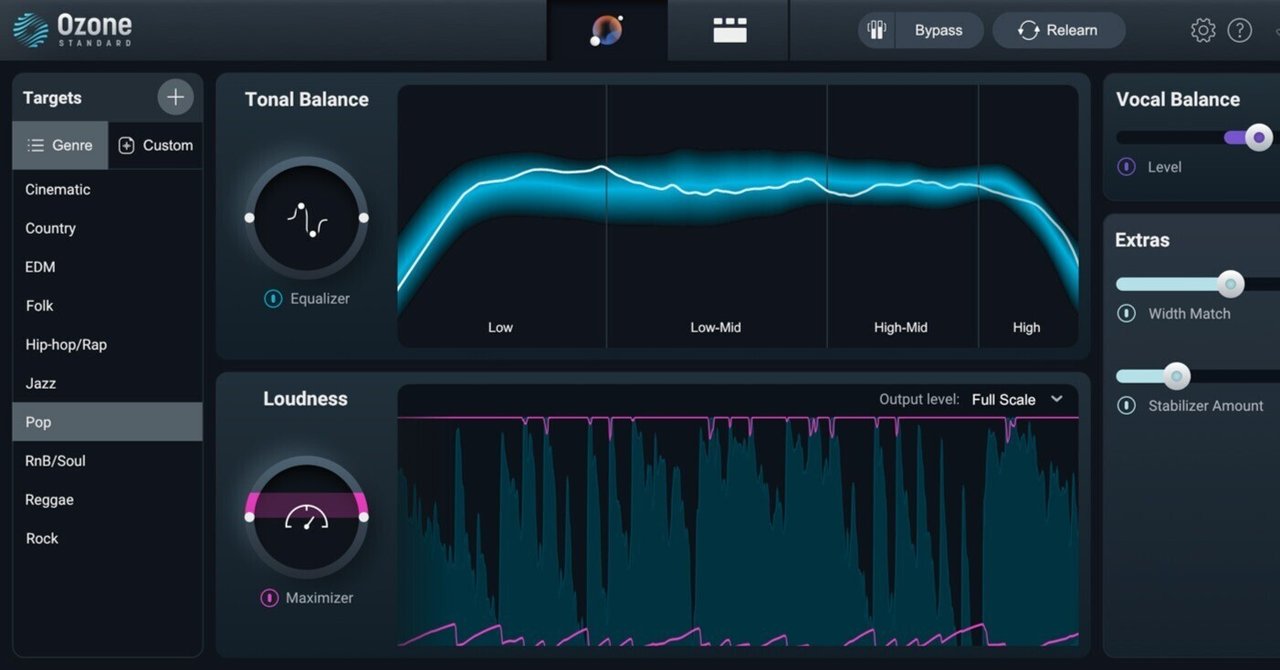Toggle Stabilizer Amount power button
Image resolution: width=1280 pixels, height=670 pixels.
pos(1126,406)
